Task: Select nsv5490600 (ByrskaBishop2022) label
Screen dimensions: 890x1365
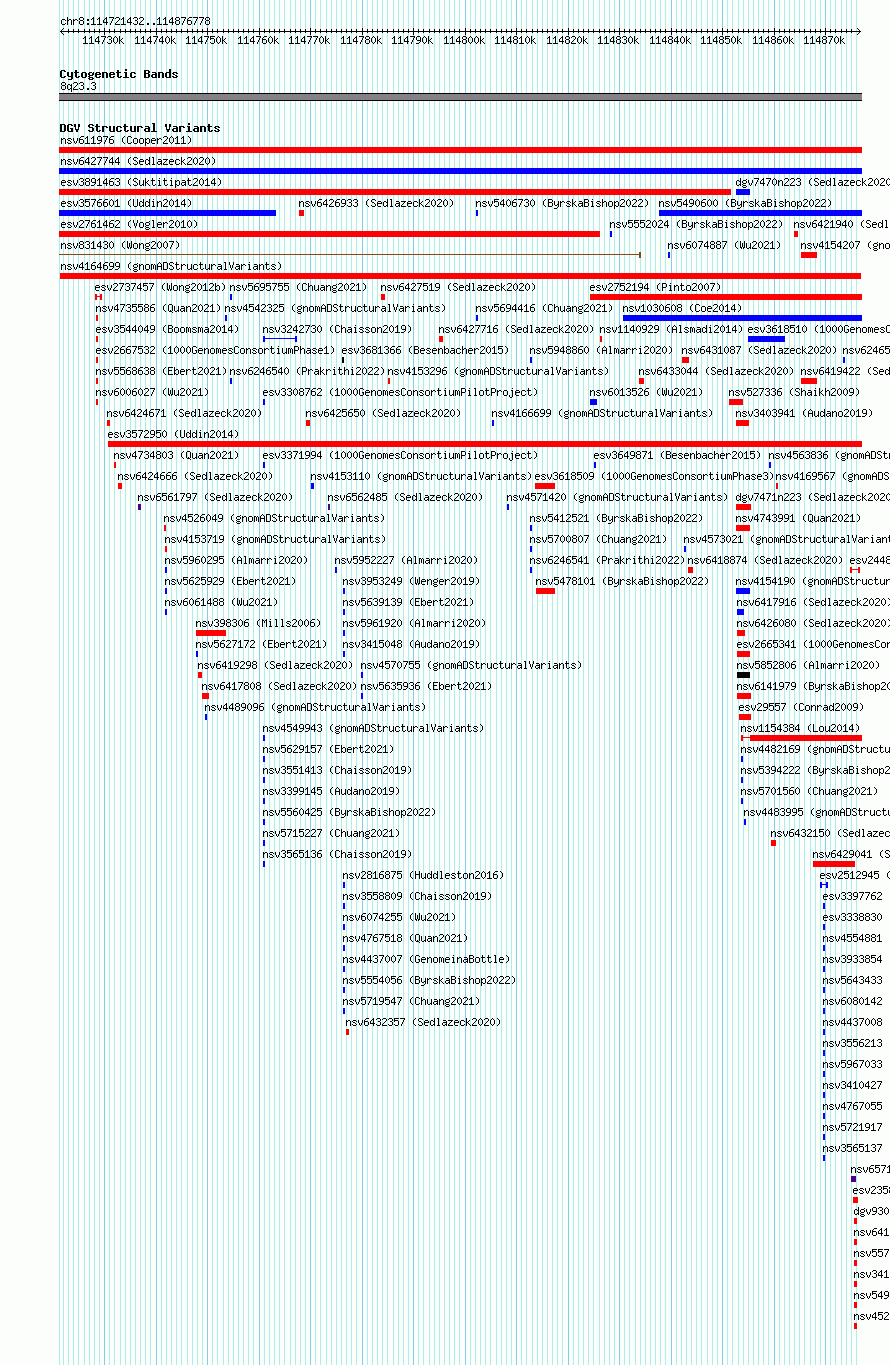Action: pyautogui.click(x=745, y=203)
